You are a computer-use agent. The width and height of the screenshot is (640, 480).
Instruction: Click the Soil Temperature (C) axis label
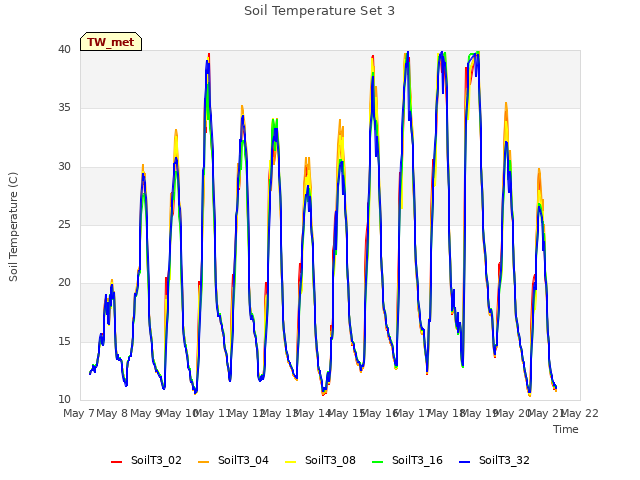(13, 227)
